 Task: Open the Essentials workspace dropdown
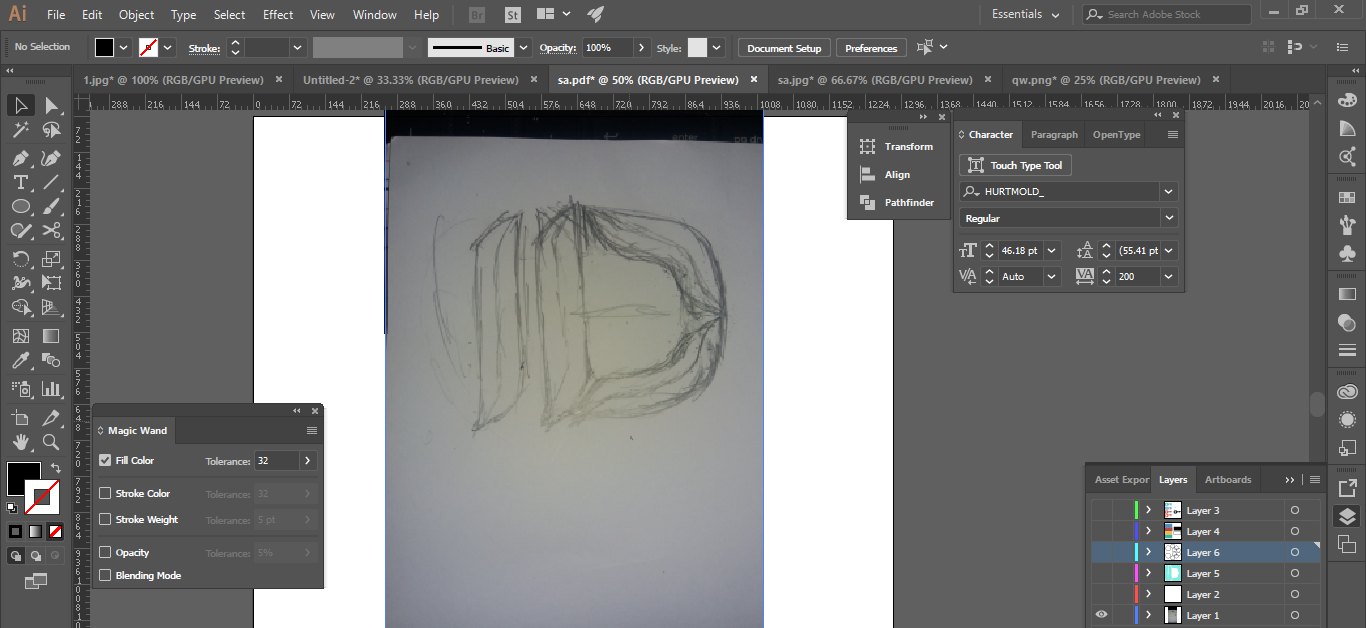pyautogui.click(x=1025, y=15)
